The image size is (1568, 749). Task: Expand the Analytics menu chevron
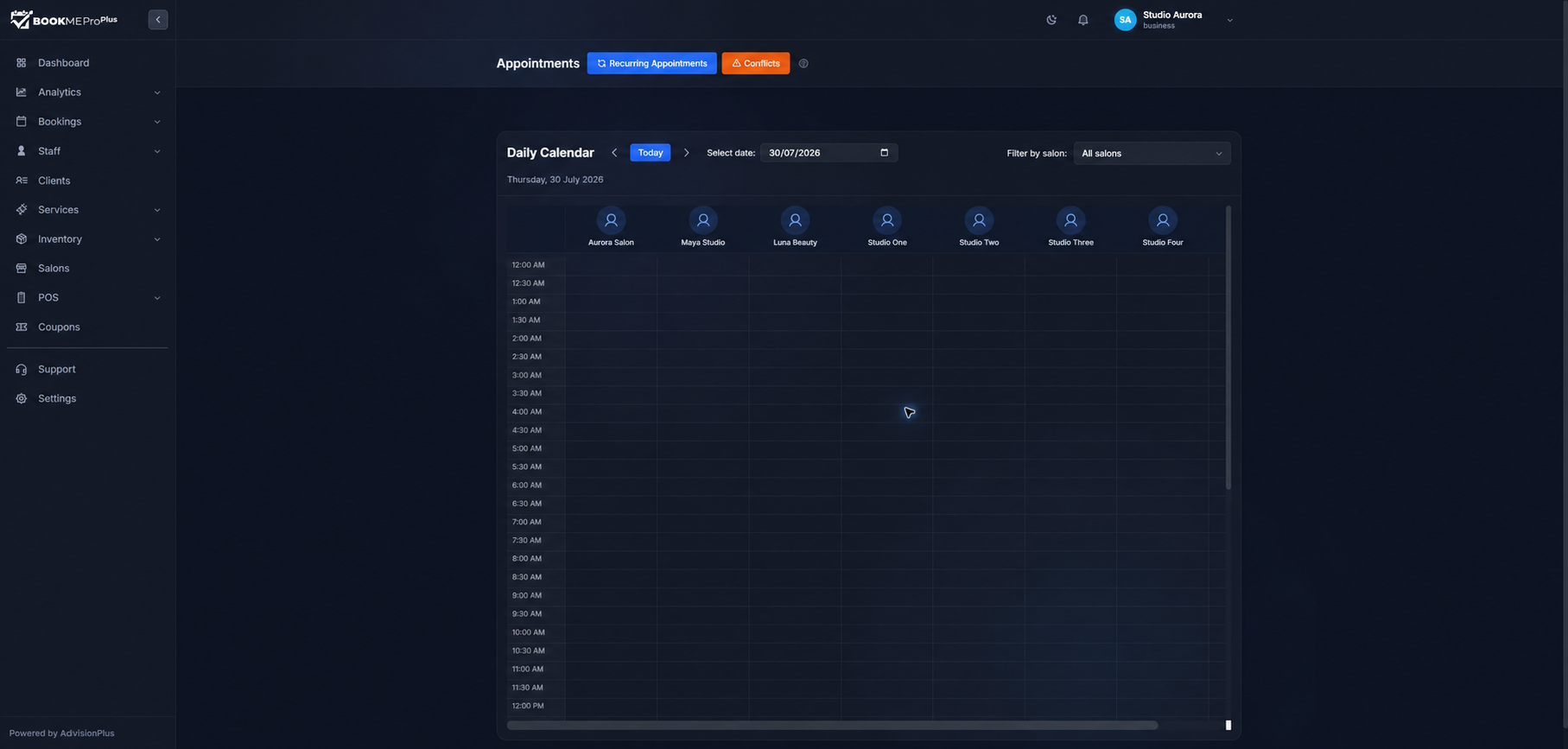tap(157, 92)
